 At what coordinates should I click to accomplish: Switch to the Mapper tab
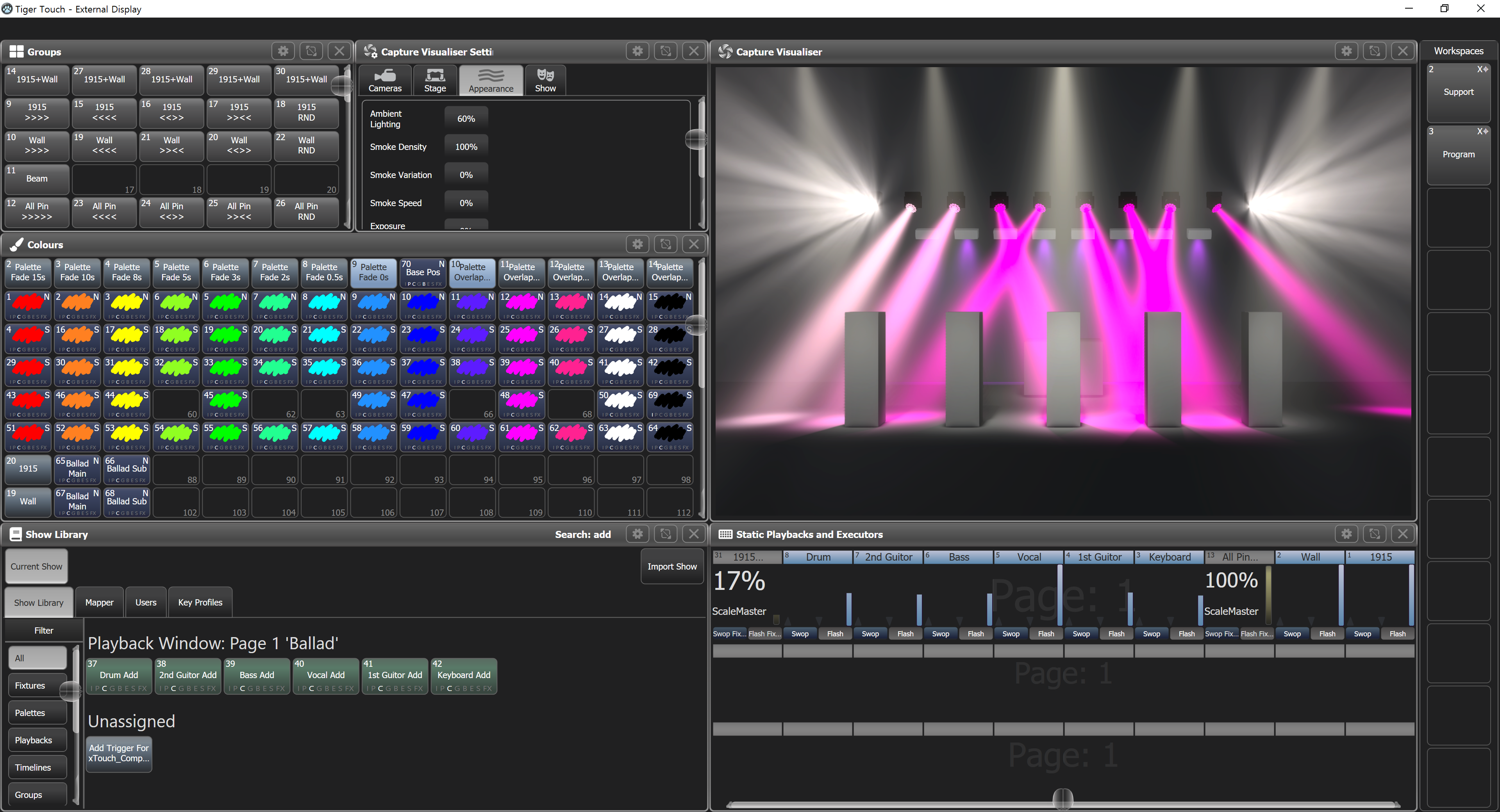(x=99, y=602)
